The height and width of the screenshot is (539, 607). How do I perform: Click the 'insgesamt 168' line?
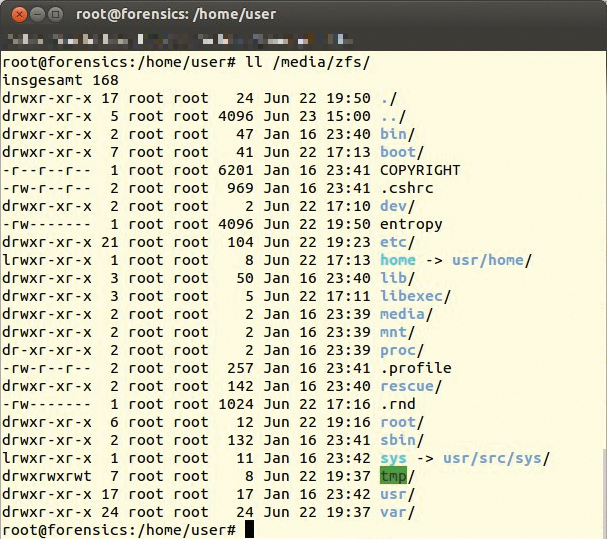(x=60, y=80)
